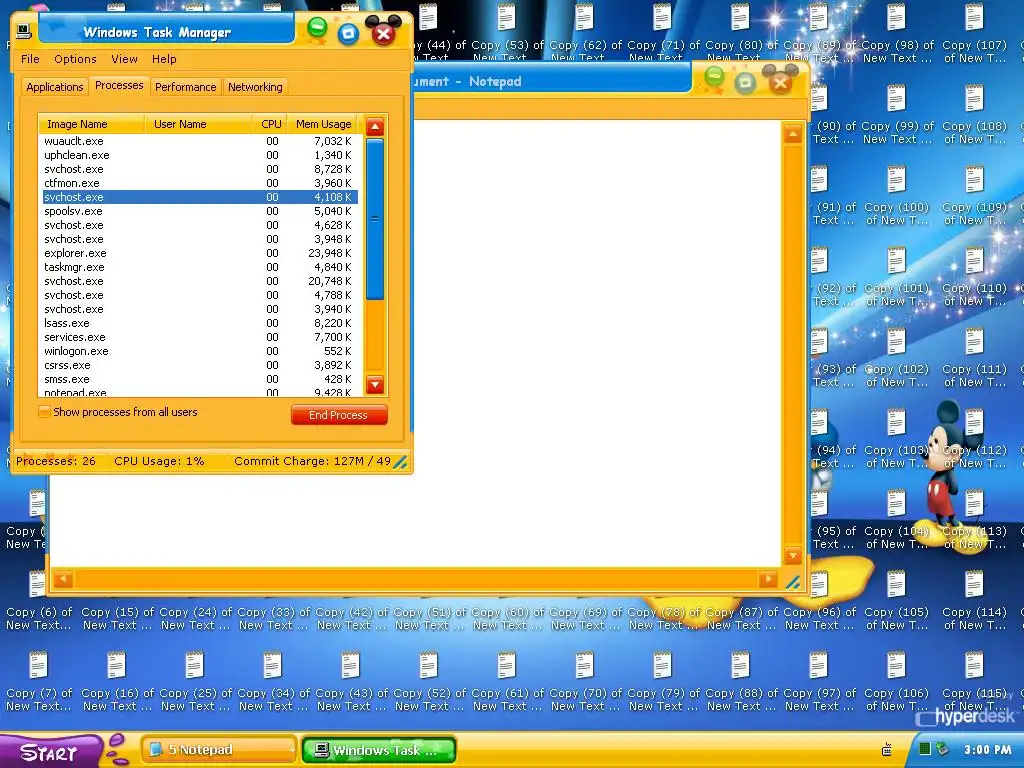Viewport: 1024px width, 768px height.
Task: Click the Task Manager title bar computer icon
Action: click(x=24, y=31)
